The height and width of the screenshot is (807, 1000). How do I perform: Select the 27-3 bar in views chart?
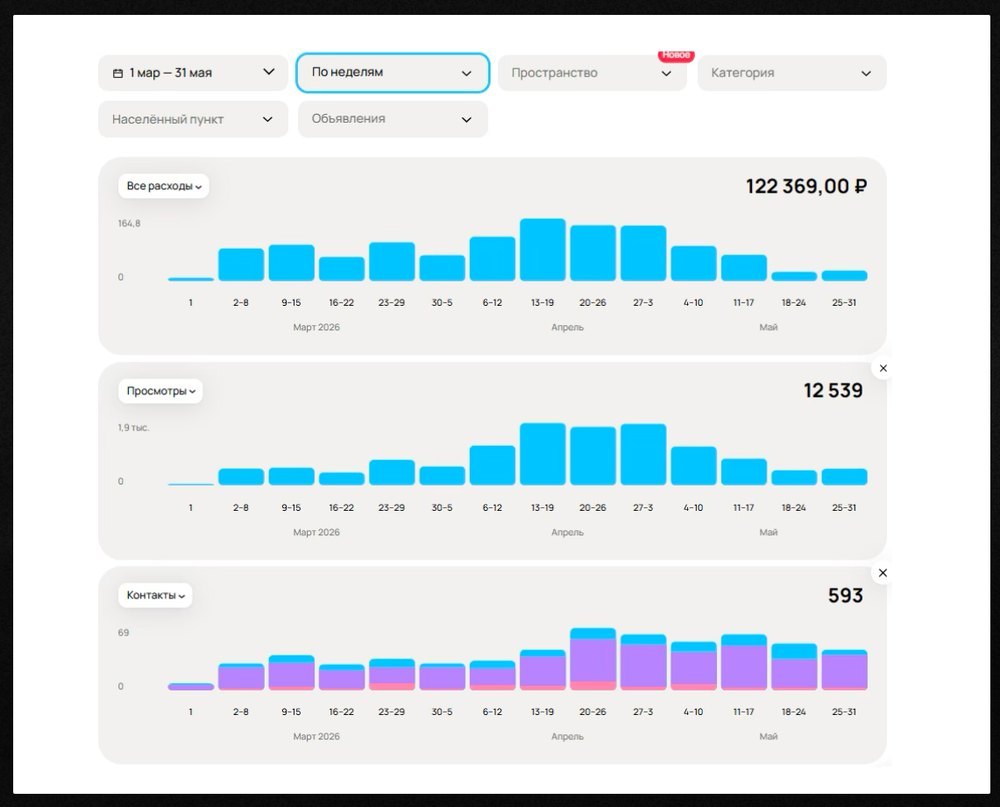(643, 454)
